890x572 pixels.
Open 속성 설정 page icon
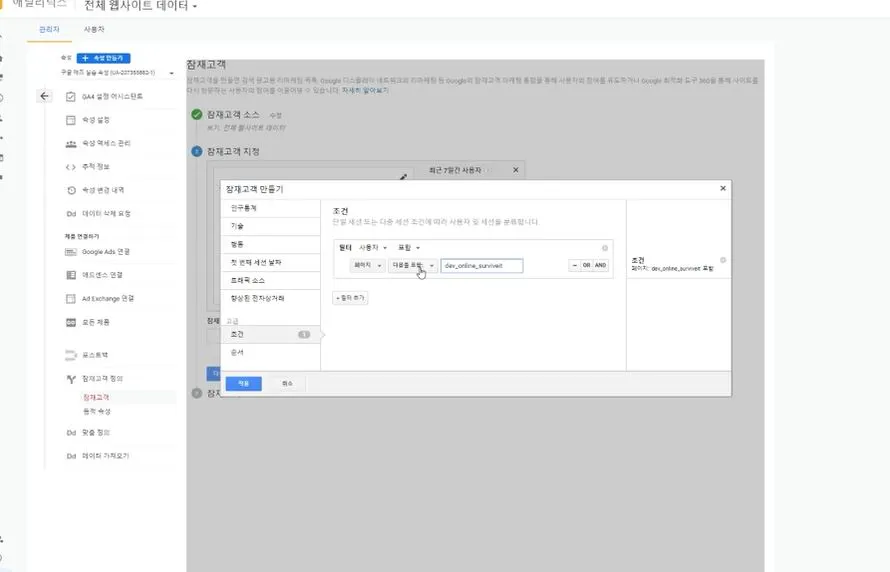click(x=70, y=120)
